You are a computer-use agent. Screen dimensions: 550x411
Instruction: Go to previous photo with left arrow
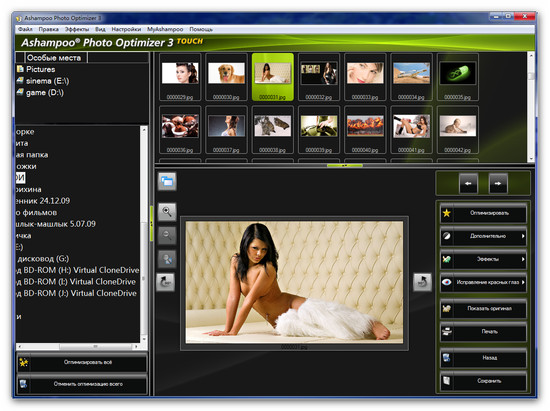click(468, 183)
